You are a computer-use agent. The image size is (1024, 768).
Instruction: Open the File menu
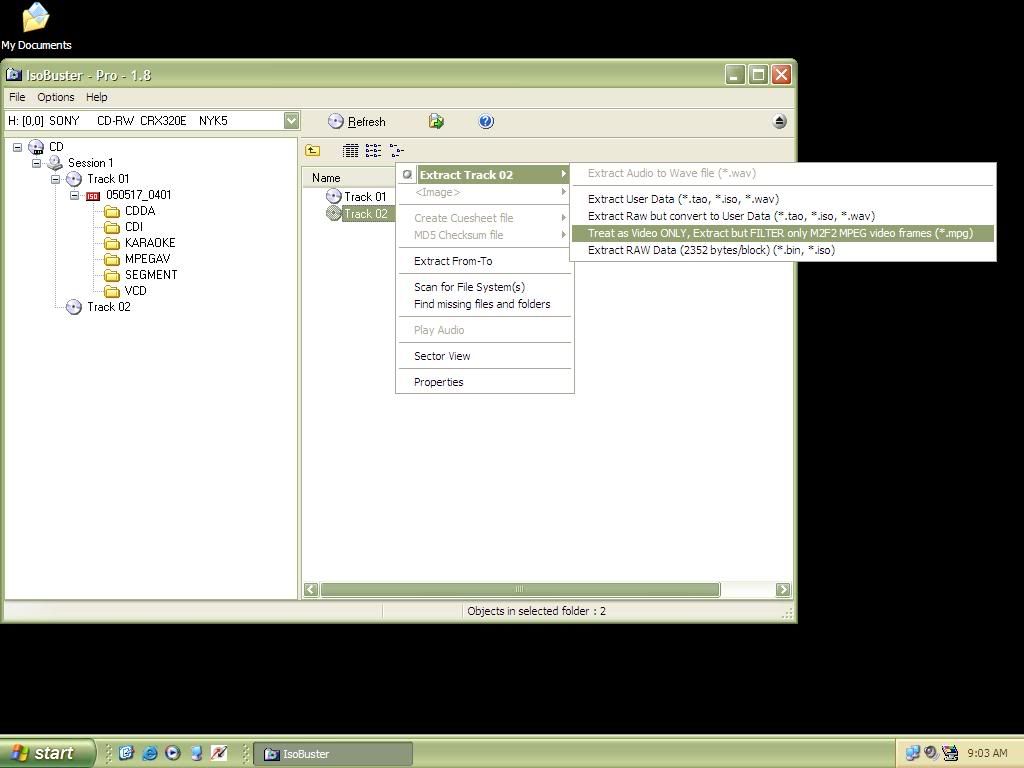coord(17,97)
